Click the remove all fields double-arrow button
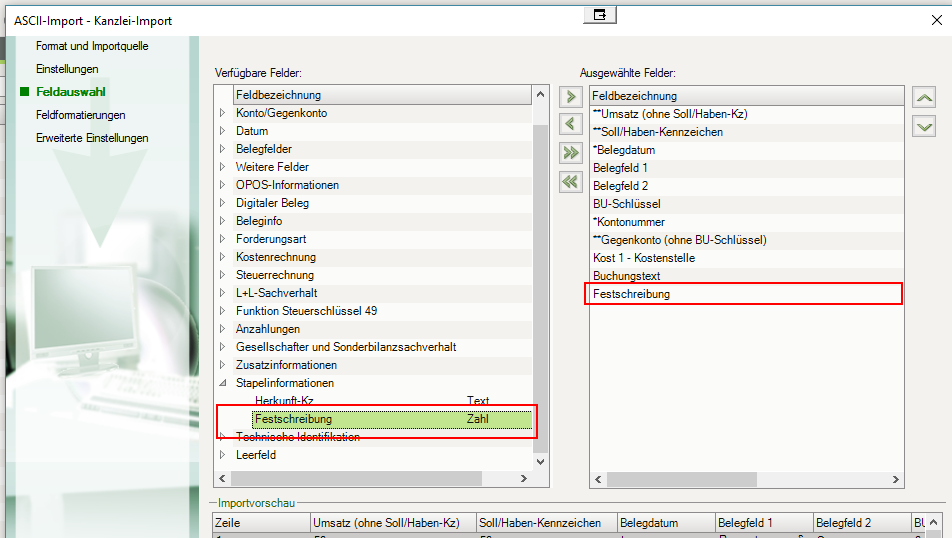952x538 pixels. pos(571,182)
